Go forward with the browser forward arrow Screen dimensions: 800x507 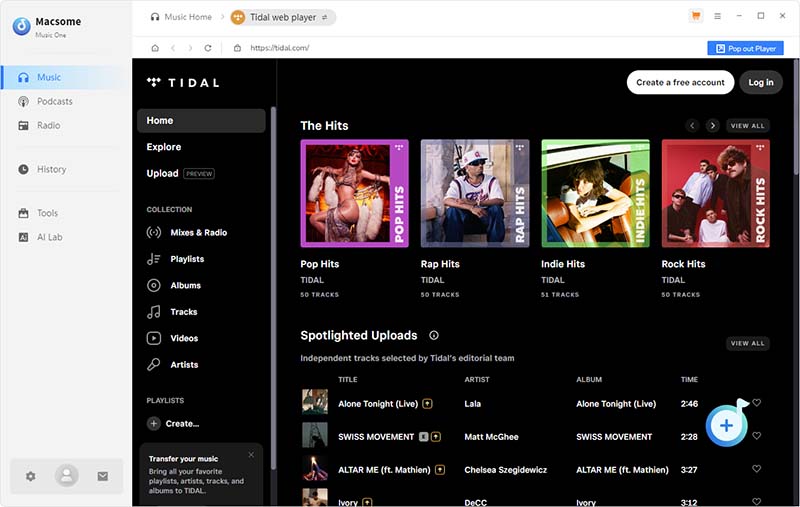coord(190,48)
